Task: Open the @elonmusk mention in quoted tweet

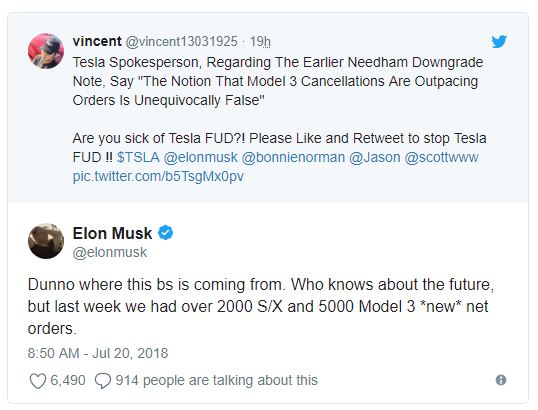Action: 200,157
